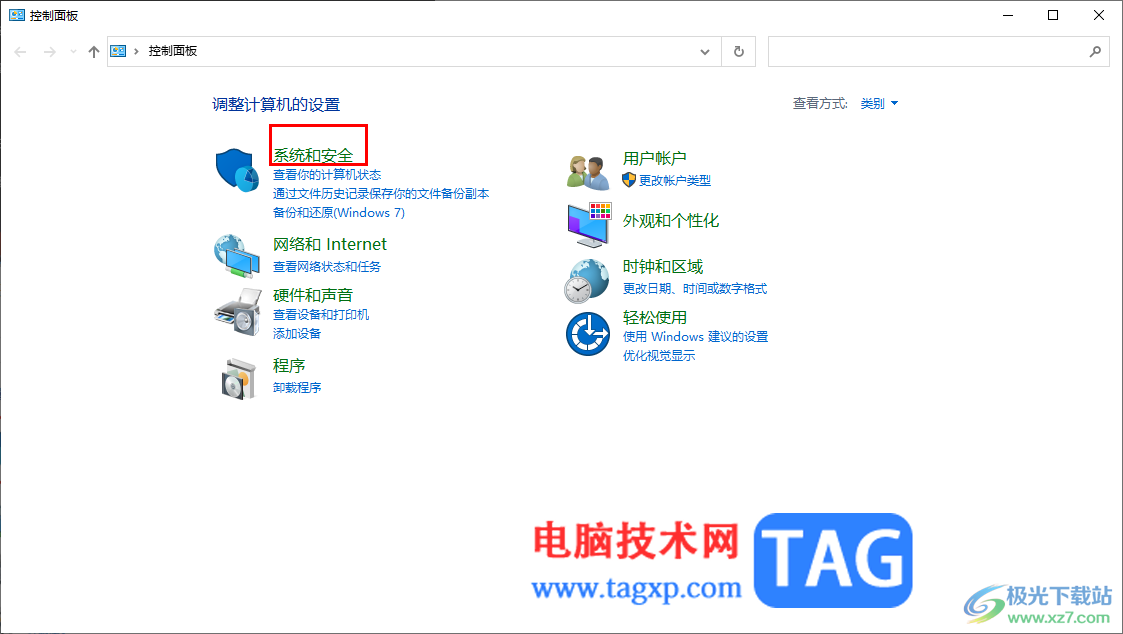The width and height of the screenshot is (1123, 634).
Task: Click the refresh button in address bar
Action: pyautogui.click(x=738, y=52)
